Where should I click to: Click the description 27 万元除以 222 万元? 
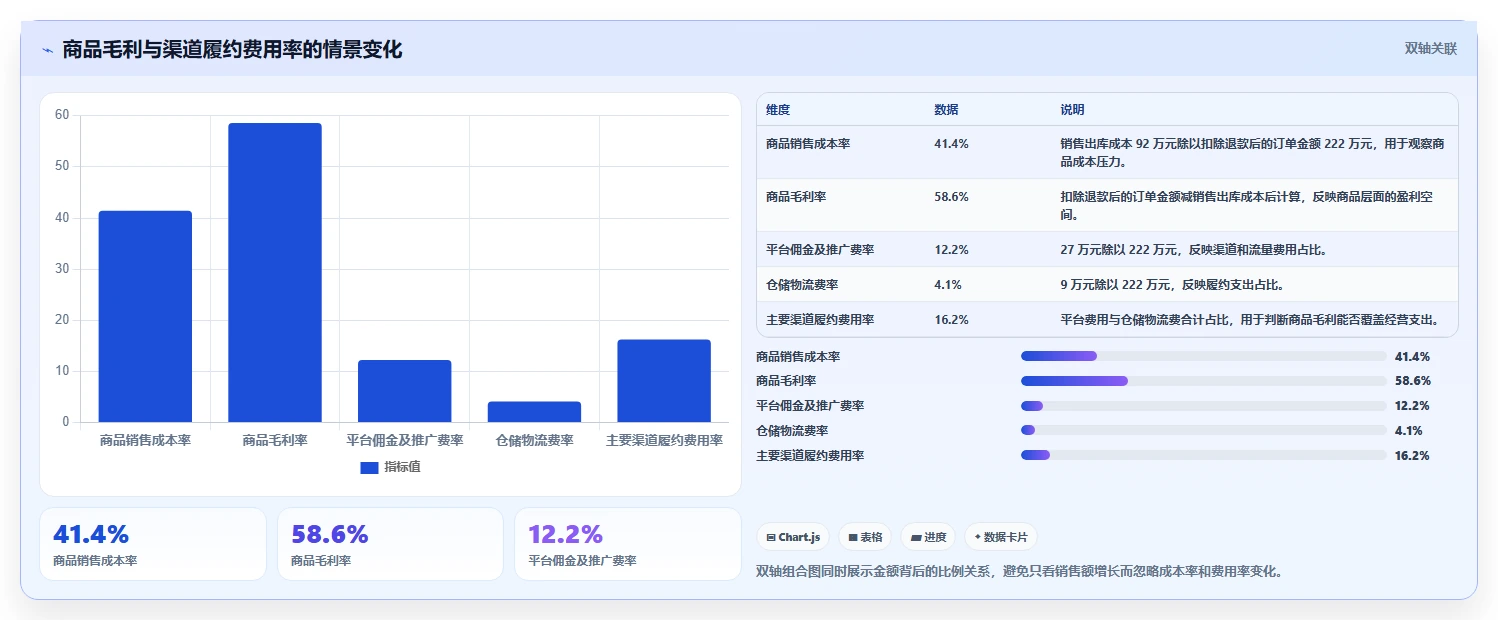pos(1194,249)
